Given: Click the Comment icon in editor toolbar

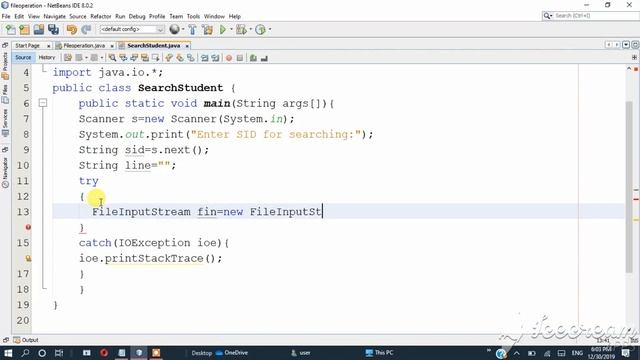Looking at the screenshot, I should 253,58.
